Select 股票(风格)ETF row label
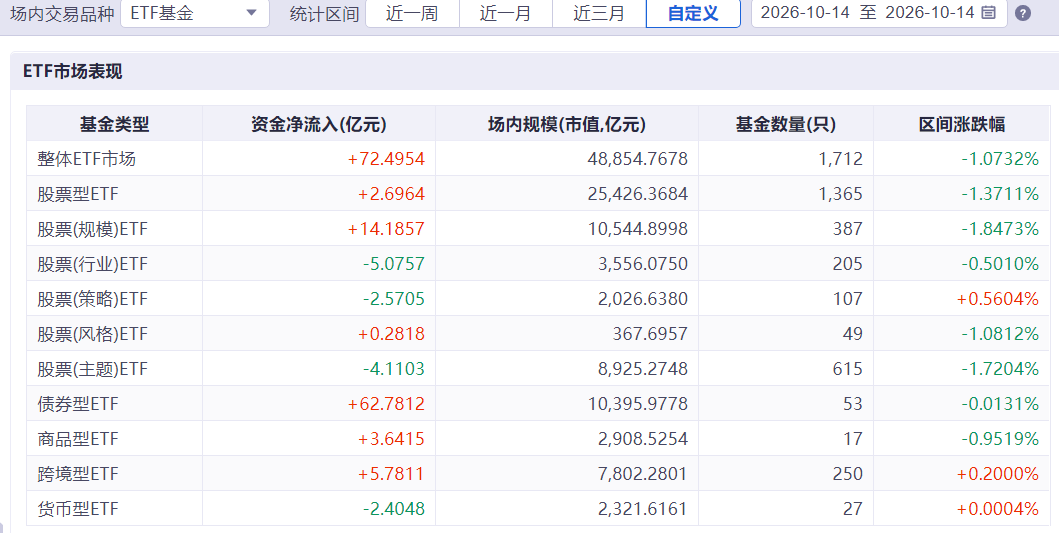This screenshot has width=1059, height=533. point(93,334)
